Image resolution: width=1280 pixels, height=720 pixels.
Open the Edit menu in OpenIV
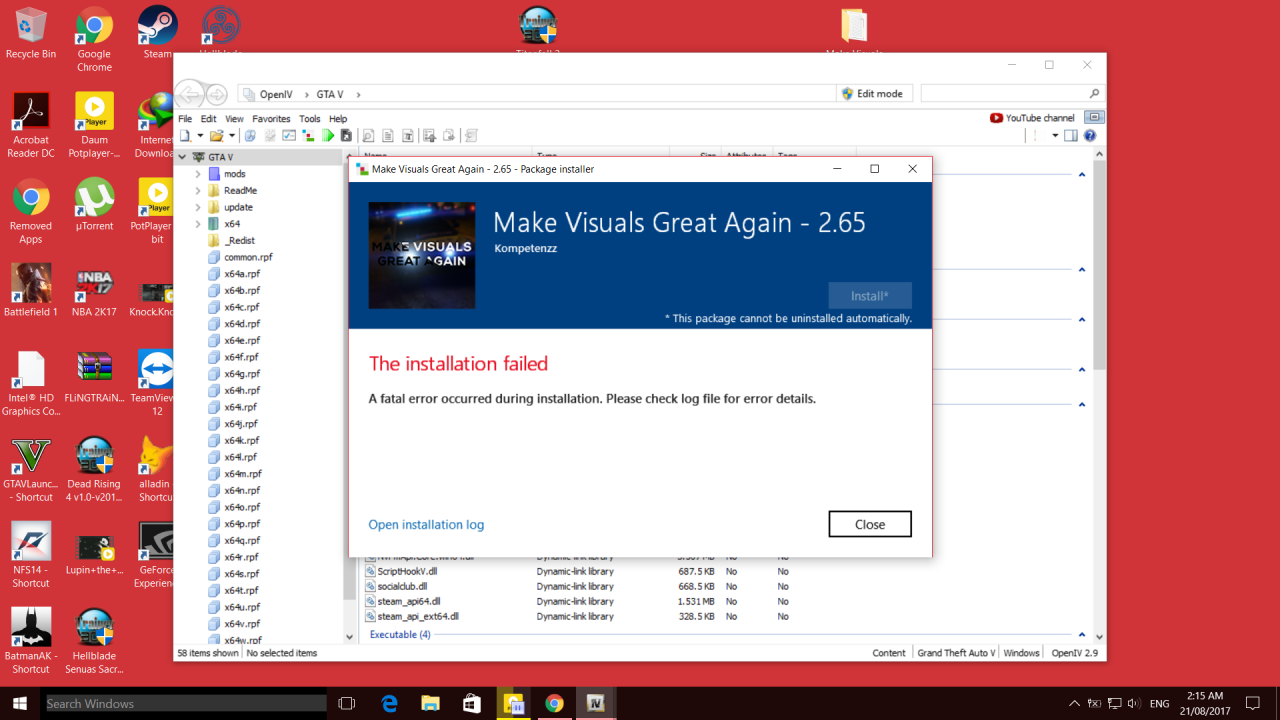point(208,118)
